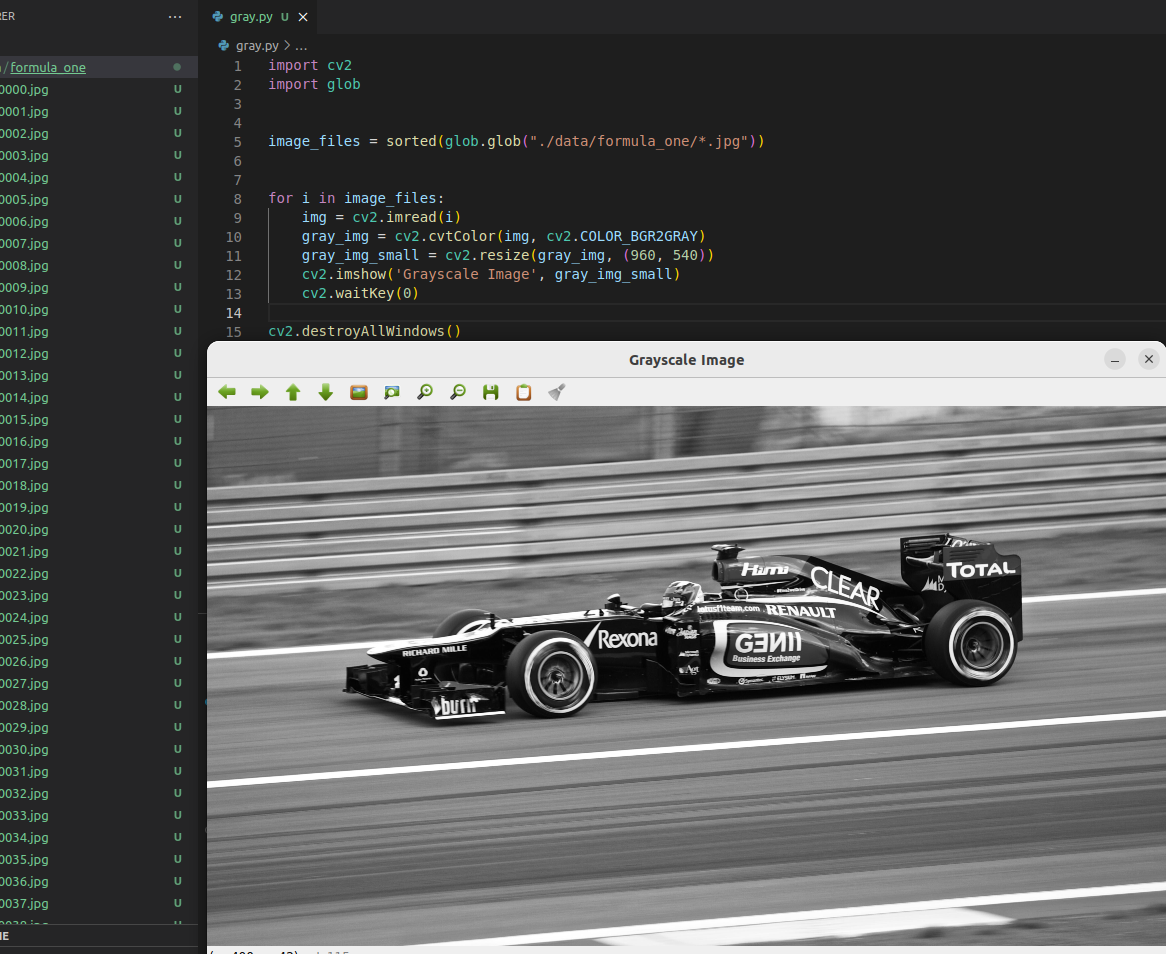Copy image using the clipboard icon
This screenshot has height=954, width=1166.
point(523,392)
